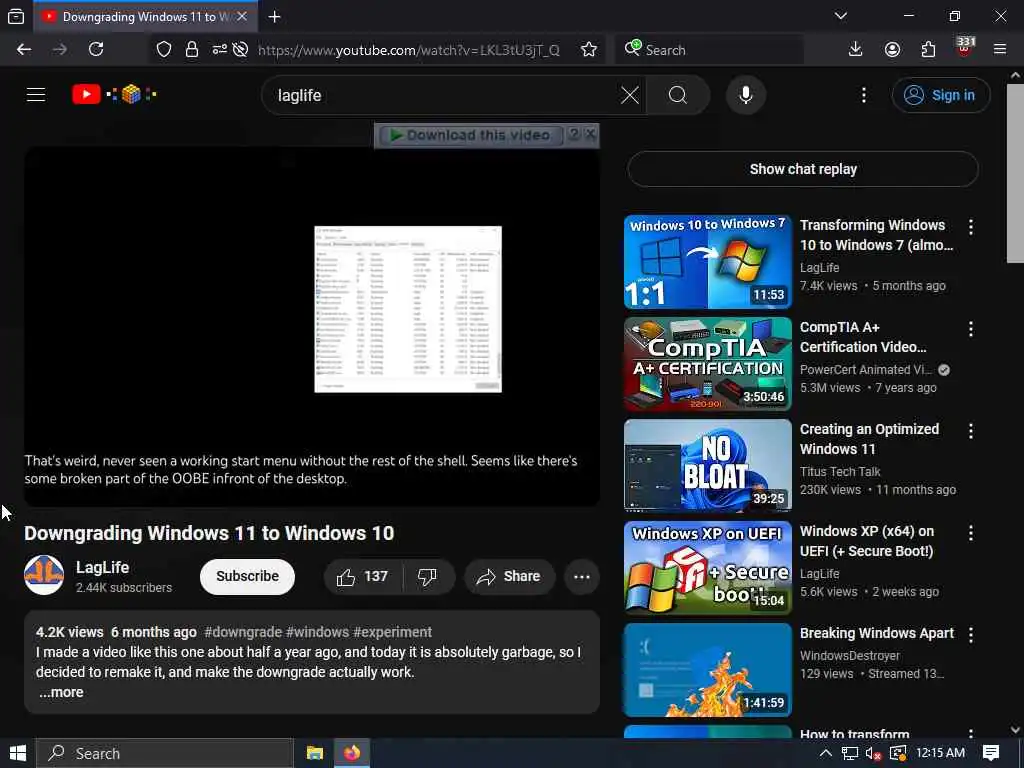Open Firefox downloads panel

[x=856, y=50]
